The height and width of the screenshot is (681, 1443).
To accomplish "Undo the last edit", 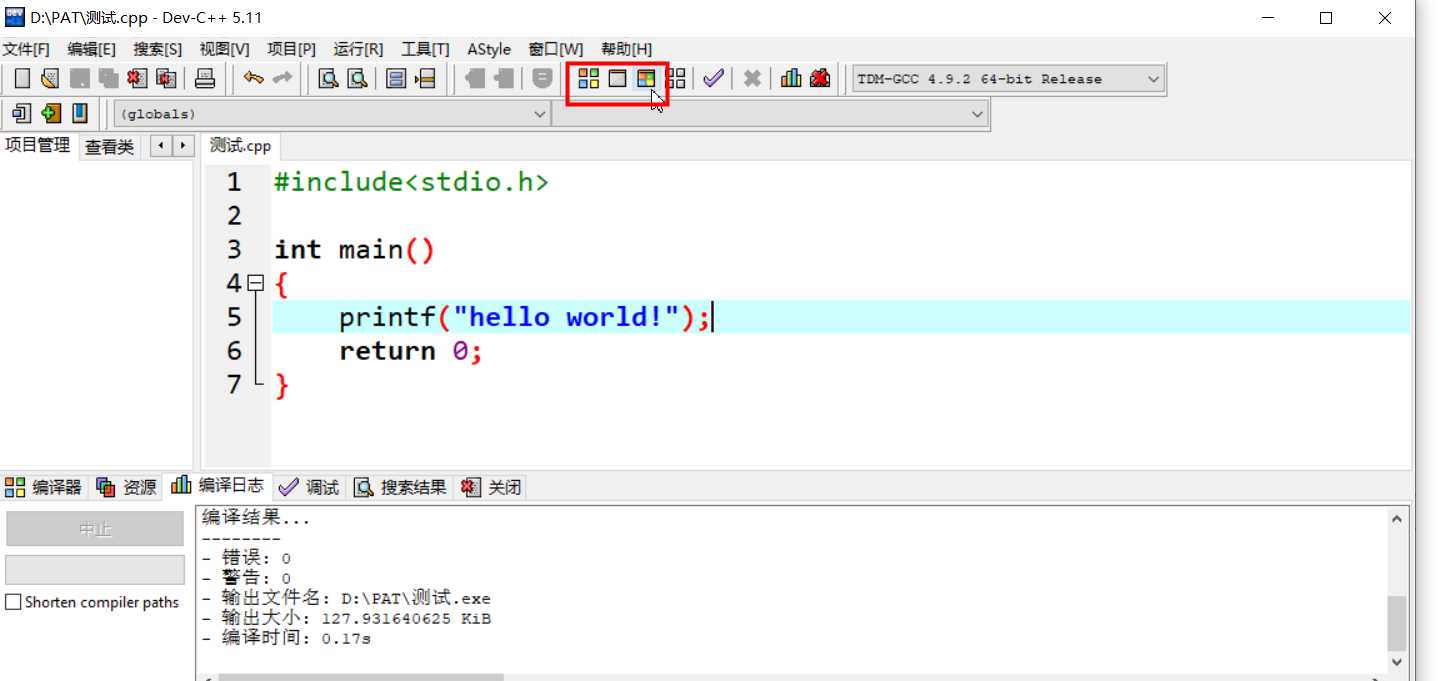I will pos(254,78).
